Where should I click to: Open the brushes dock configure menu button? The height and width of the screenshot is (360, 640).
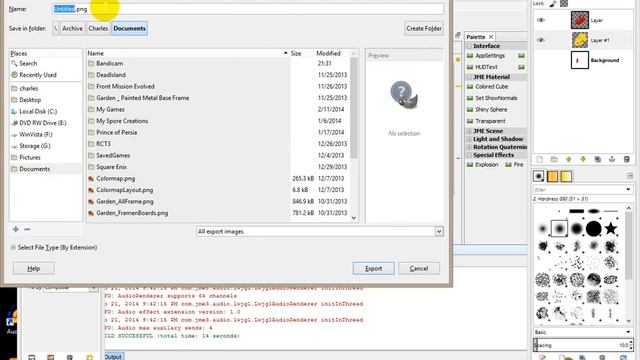[x=630, y=176]
